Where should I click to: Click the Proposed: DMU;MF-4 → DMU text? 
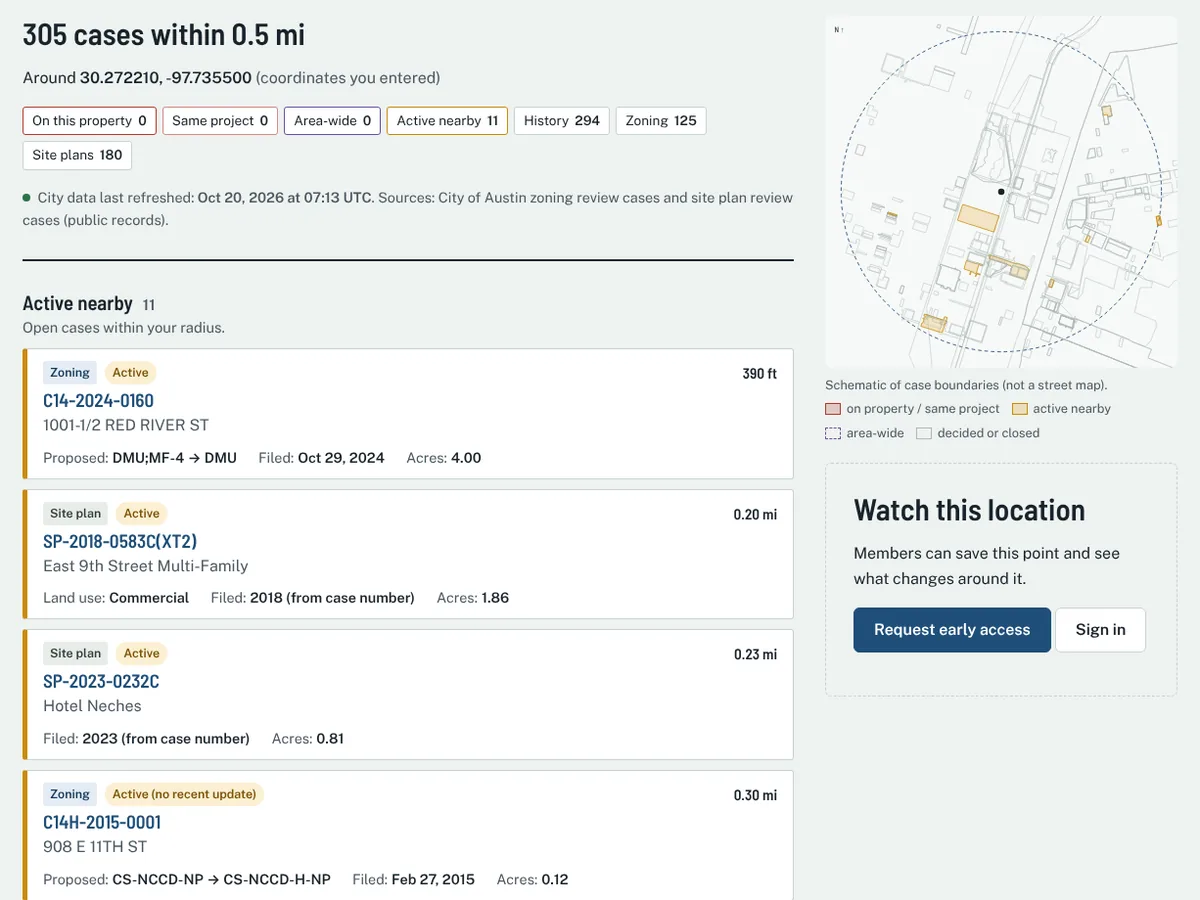[x=140, y=458]
